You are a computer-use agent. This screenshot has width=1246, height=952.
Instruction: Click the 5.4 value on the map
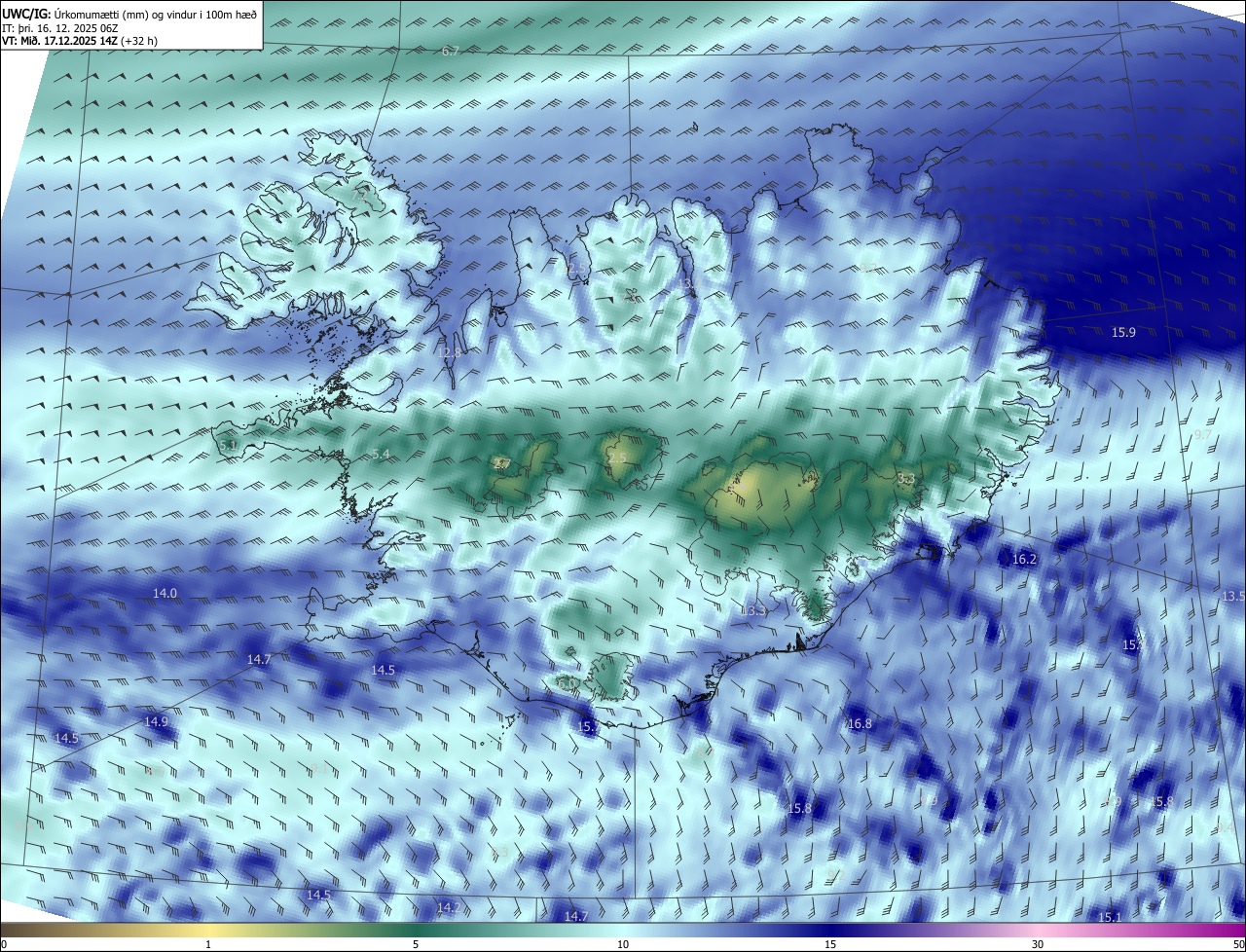coord(381,455)
